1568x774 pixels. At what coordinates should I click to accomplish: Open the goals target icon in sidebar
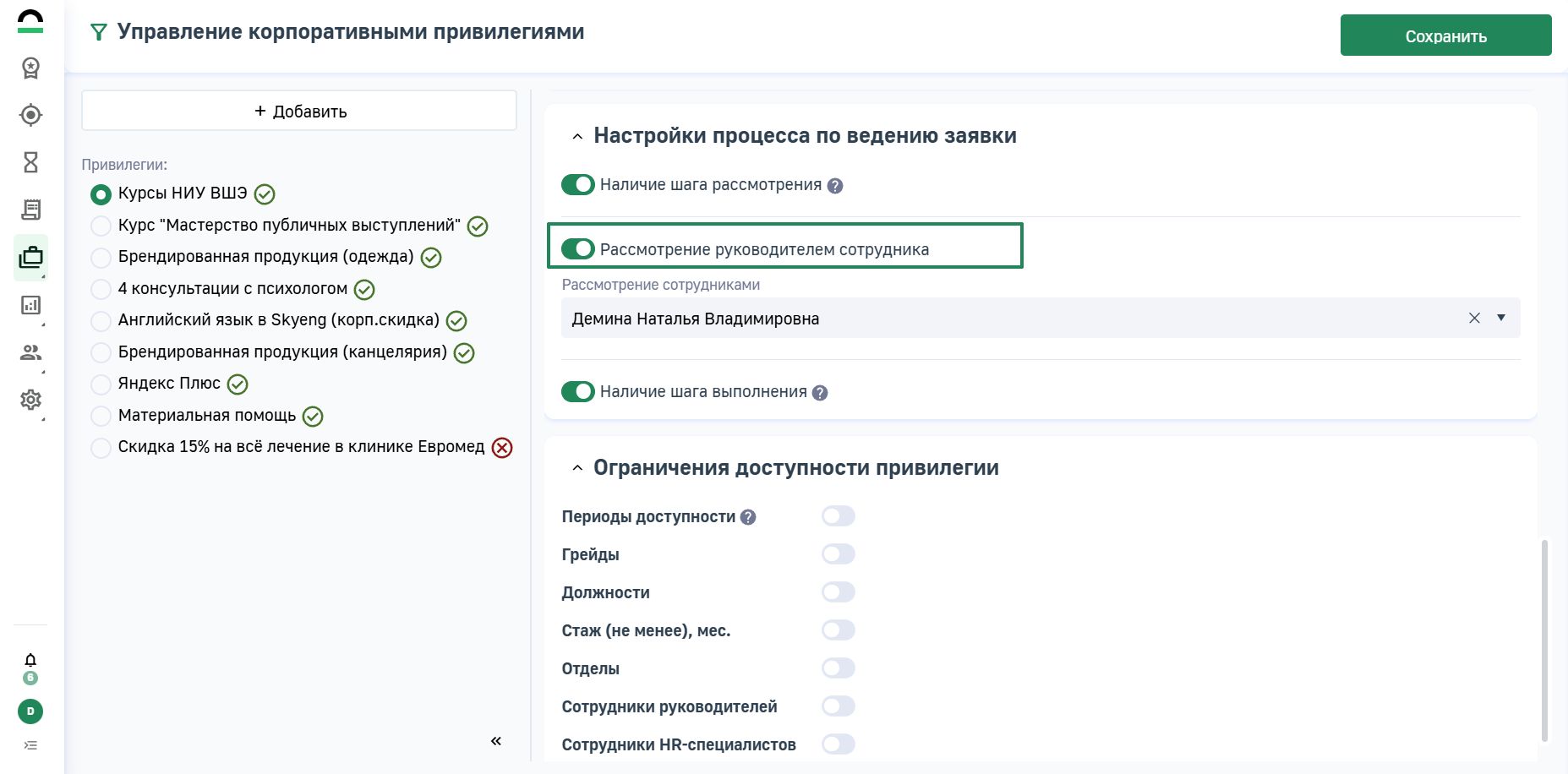pyautogui.click(x=30, y=115)
